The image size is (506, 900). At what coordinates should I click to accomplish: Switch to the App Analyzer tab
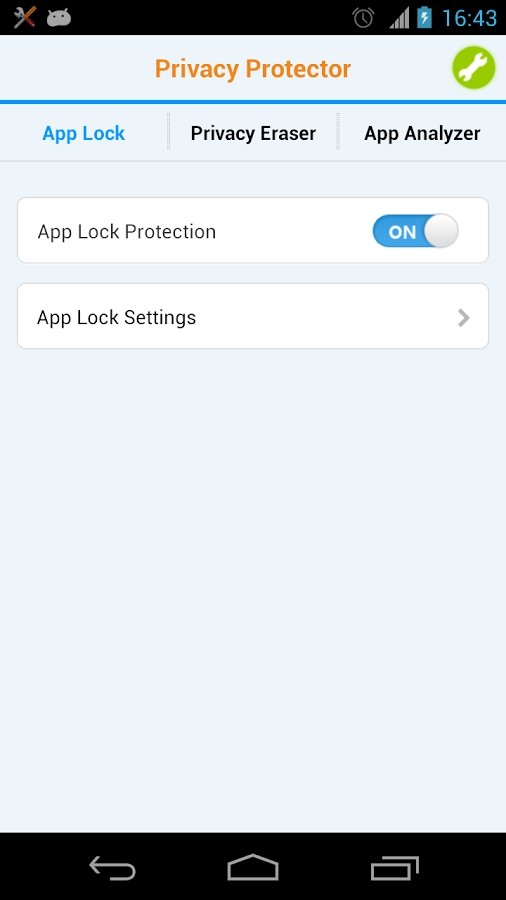coord(422,133)
